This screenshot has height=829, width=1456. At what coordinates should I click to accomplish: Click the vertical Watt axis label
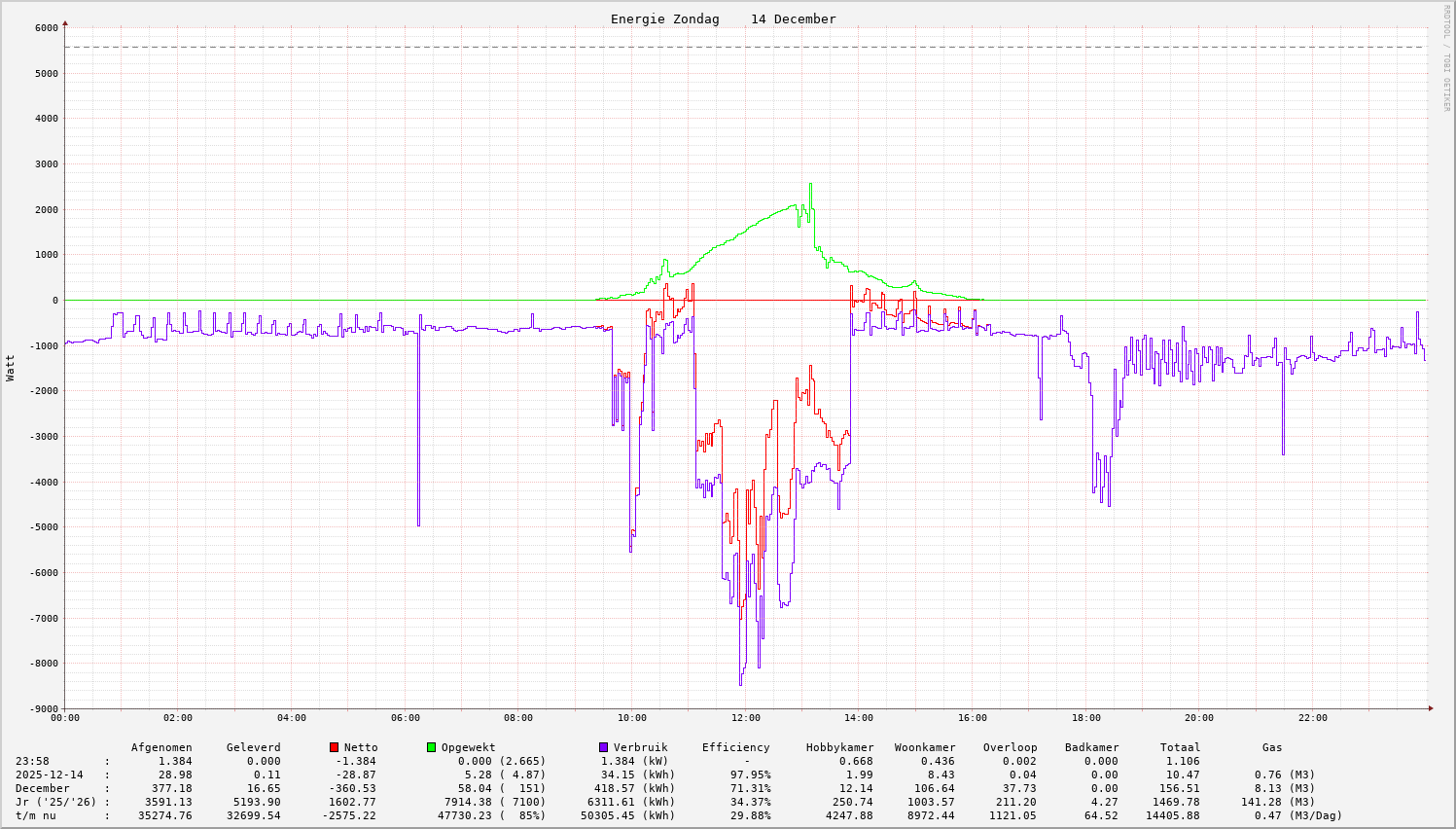(x=11, y=368)
